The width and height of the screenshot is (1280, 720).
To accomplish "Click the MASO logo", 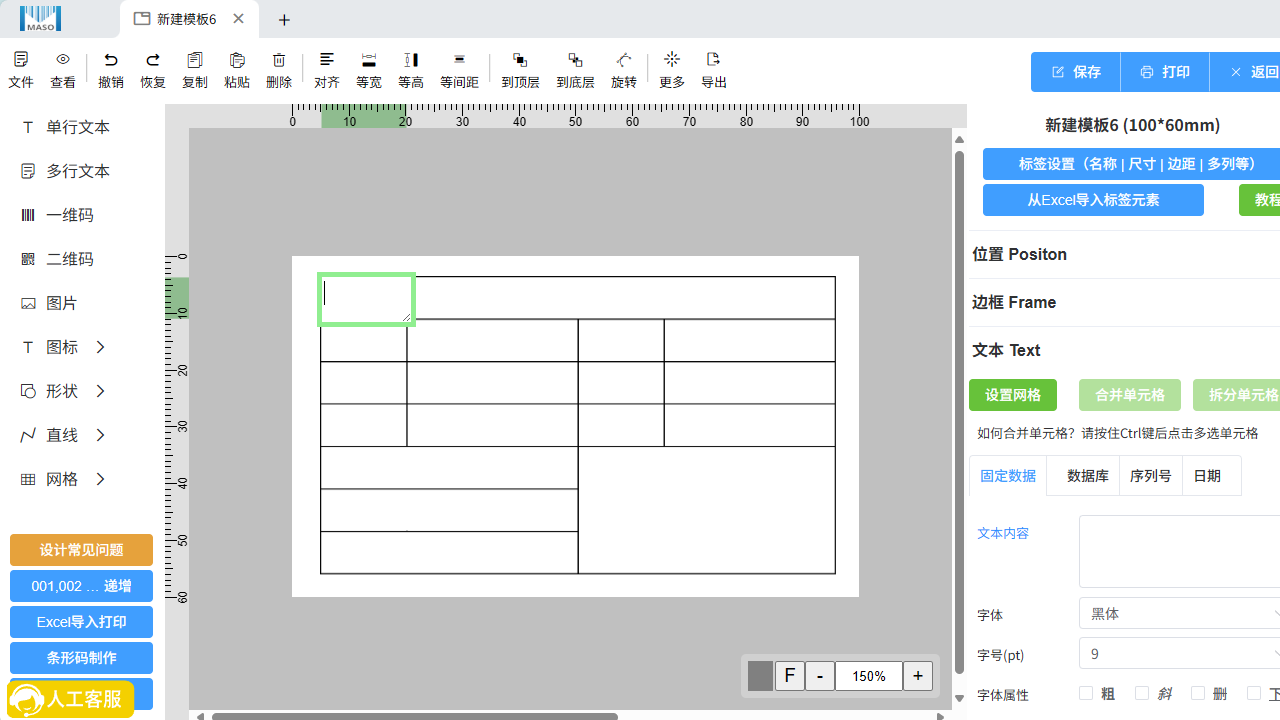I will [40, 18].
